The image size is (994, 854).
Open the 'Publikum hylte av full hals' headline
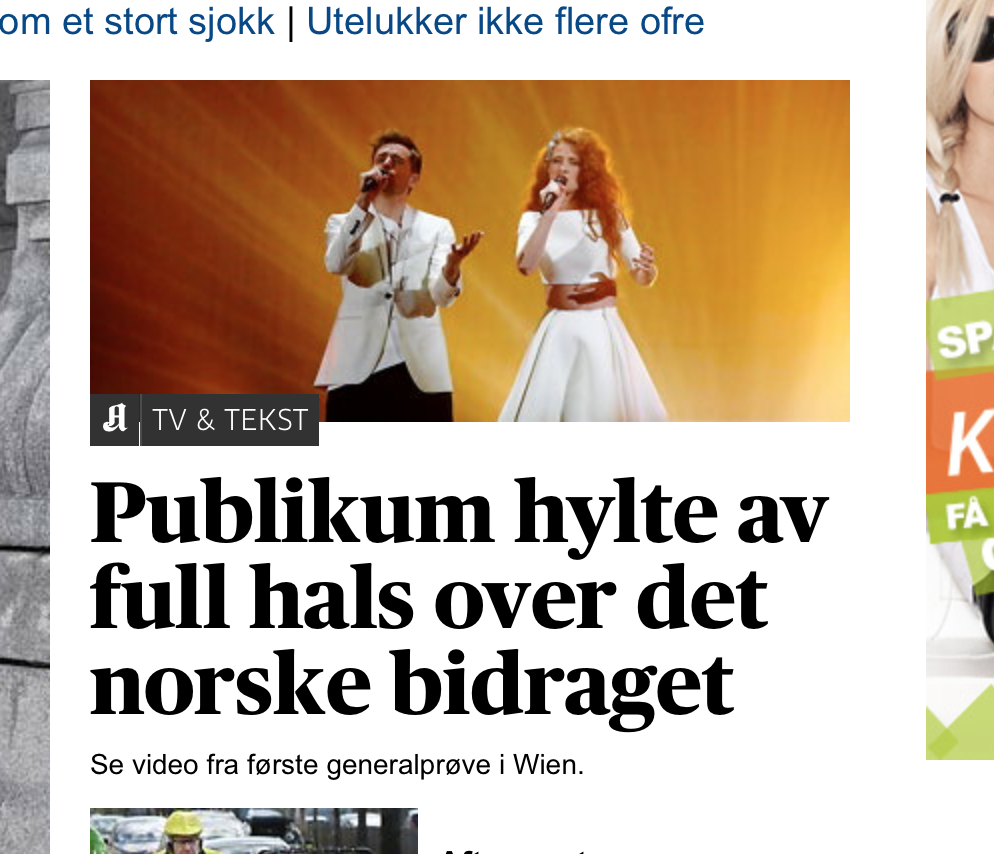pyautogui.click(x=459, y=599)
